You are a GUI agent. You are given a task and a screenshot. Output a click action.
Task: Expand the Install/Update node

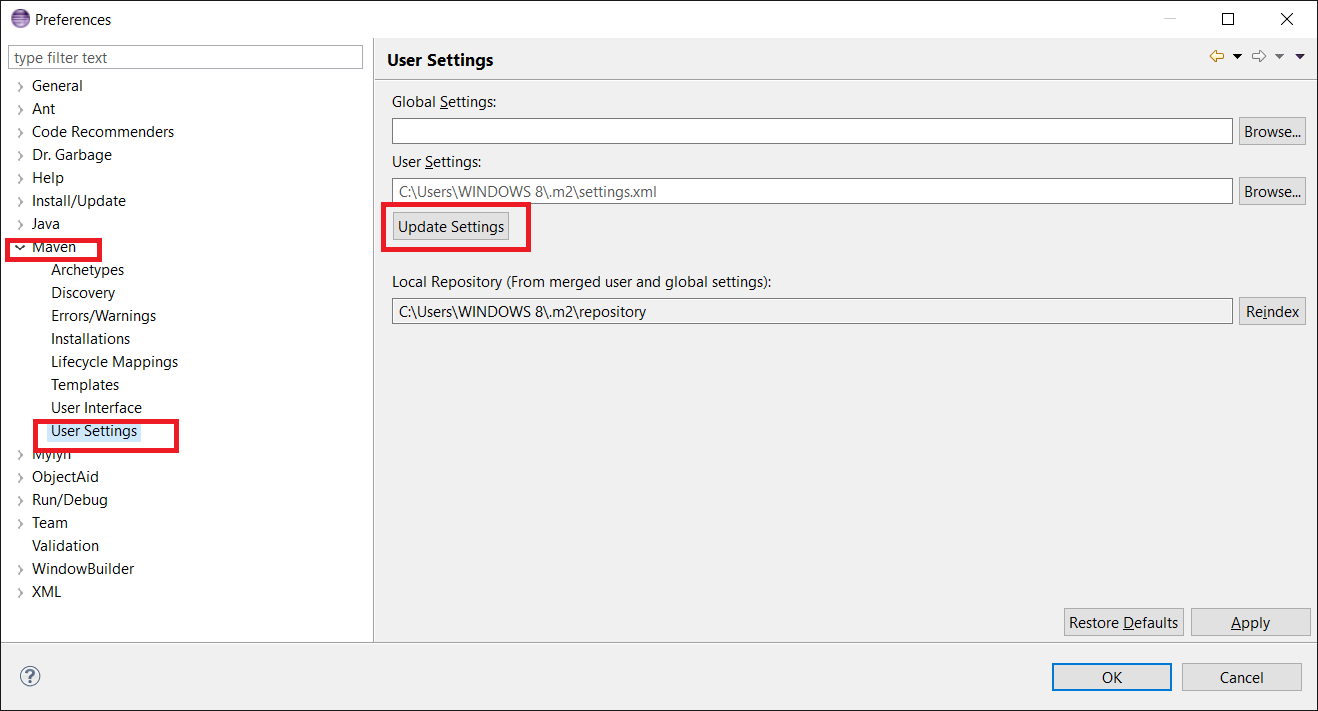coord(20,201)
